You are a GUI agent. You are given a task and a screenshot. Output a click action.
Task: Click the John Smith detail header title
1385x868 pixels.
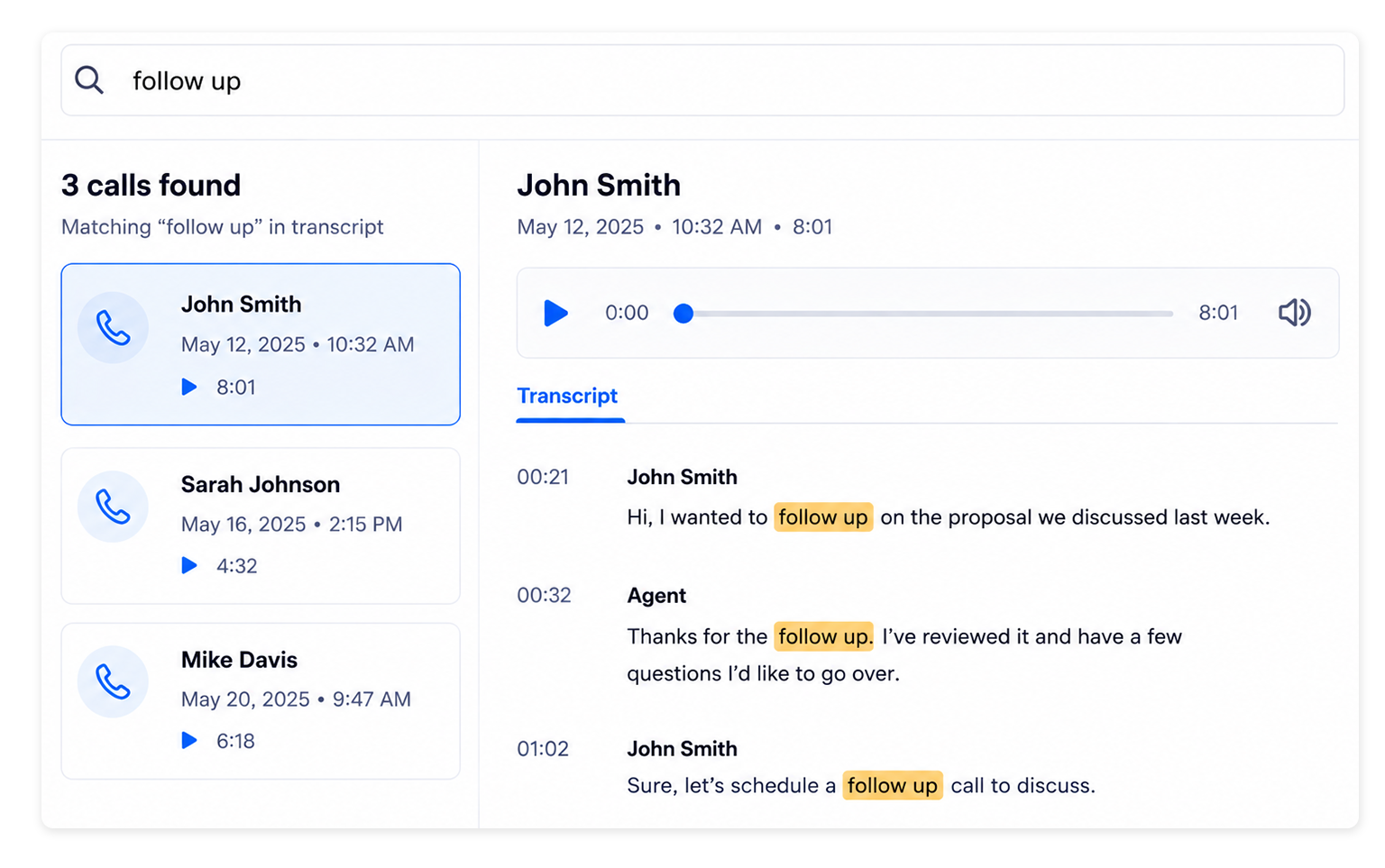[x=599, y=186]
